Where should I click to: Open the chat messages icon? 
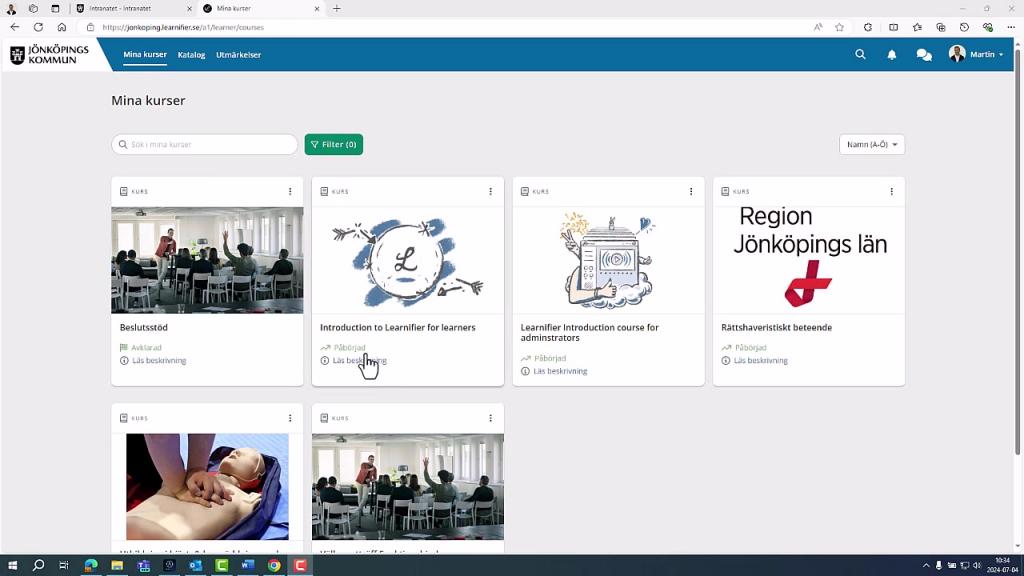(x=924, y=55)
